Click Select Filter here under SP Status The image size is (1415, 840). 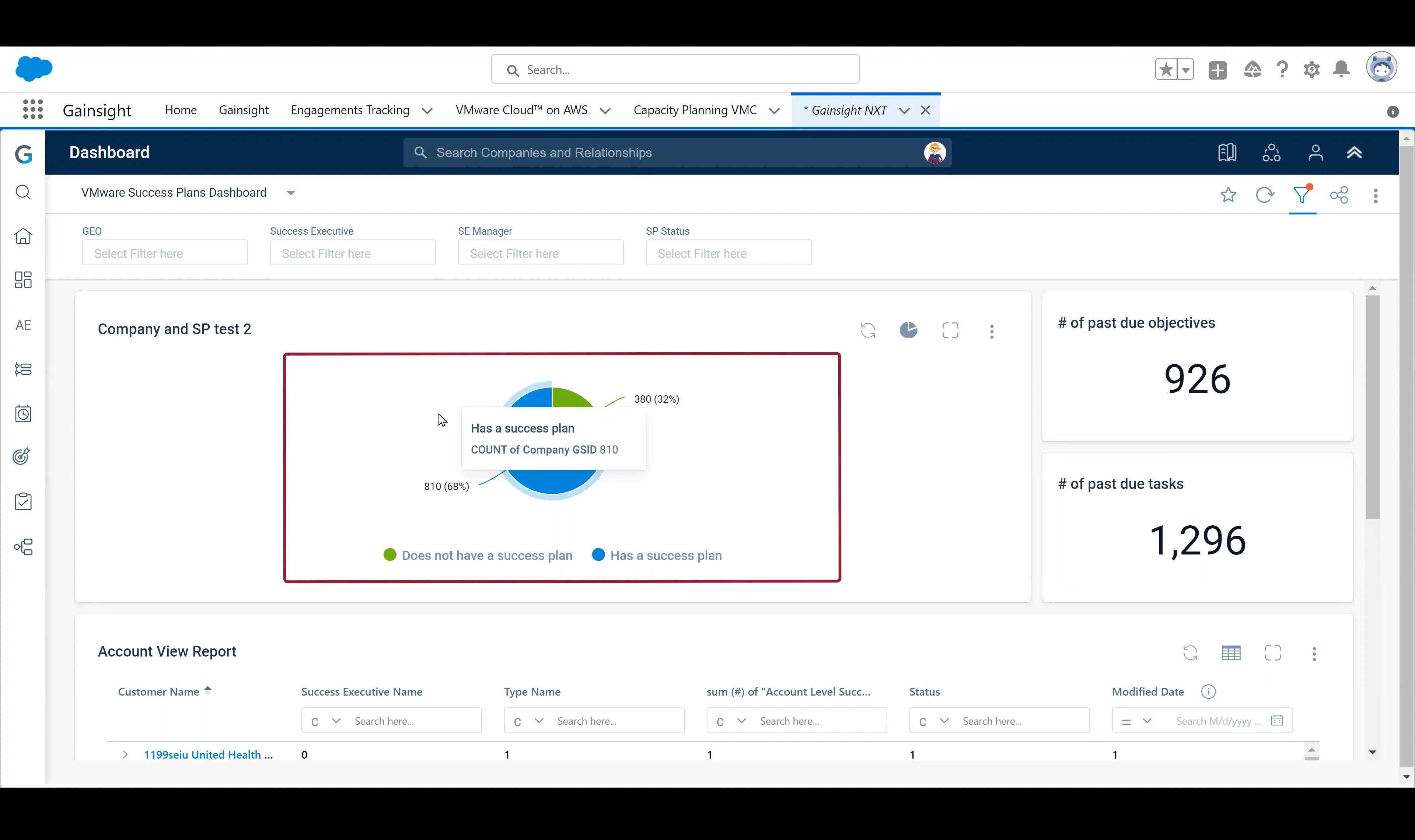pos(729,253)
